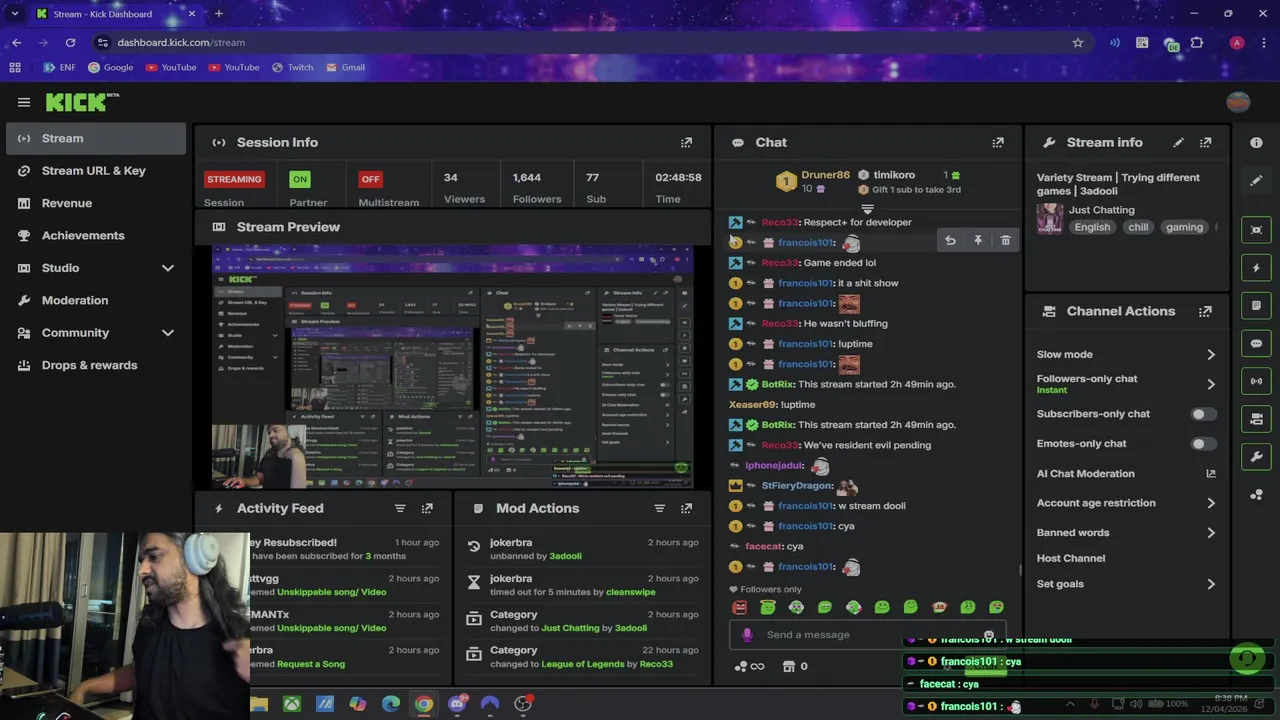Click the browser address bar
This screenshot has width=1280, height=720.
click(x=580, y=42)
